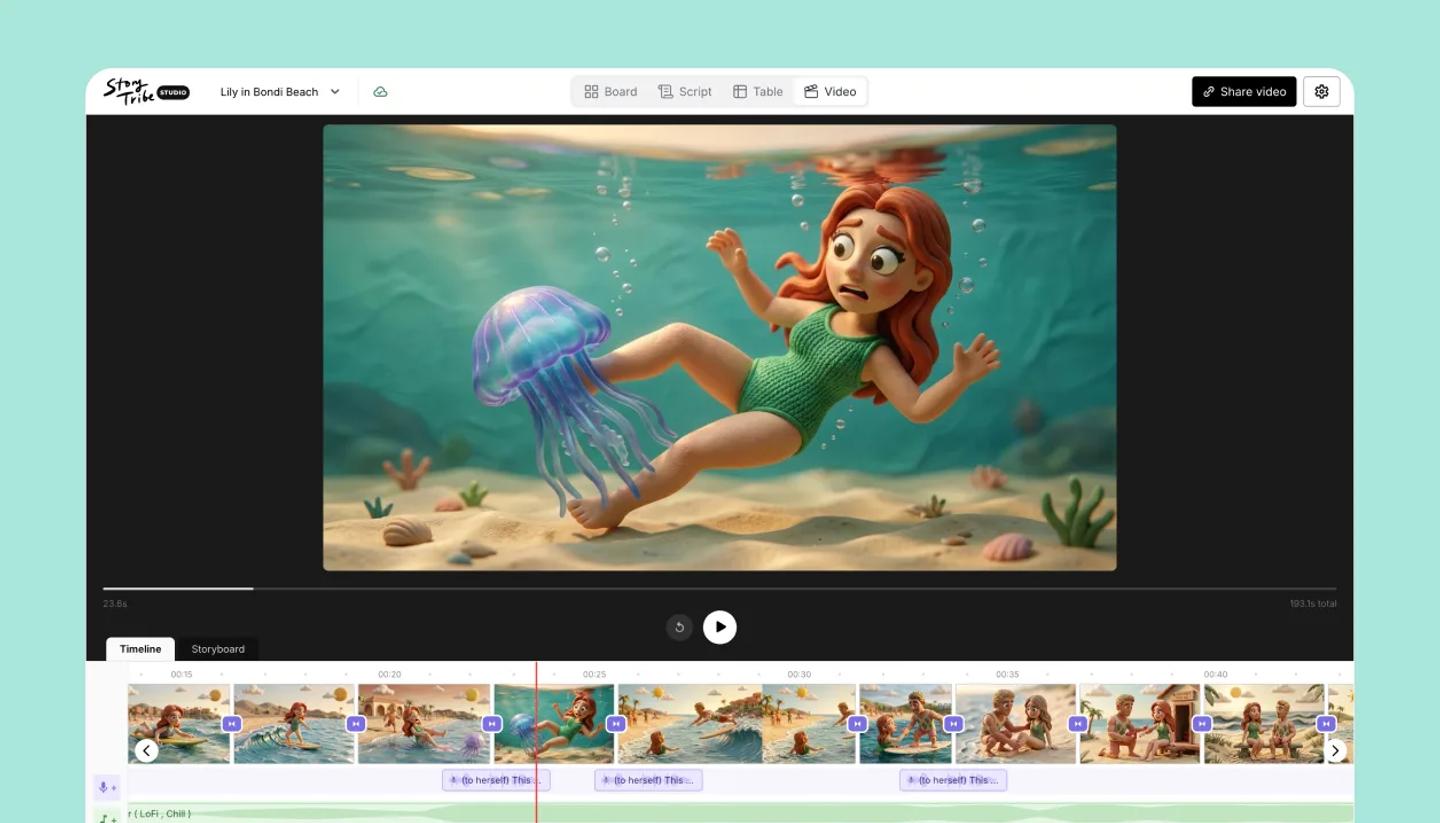Click the cloud sync status icon
The width and height of the screenshot is (1440, 823).
click(380, 92)
